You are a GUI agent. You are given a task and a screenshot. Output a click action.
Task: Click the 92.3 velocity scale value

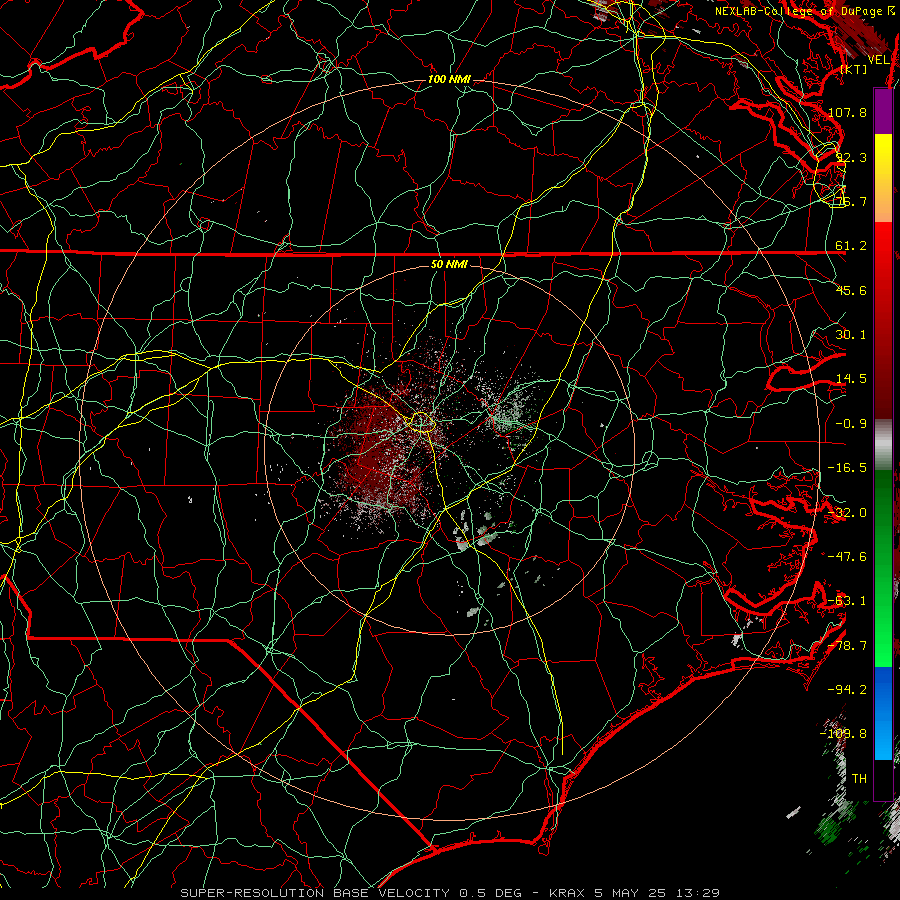click(x=851, y=157)
